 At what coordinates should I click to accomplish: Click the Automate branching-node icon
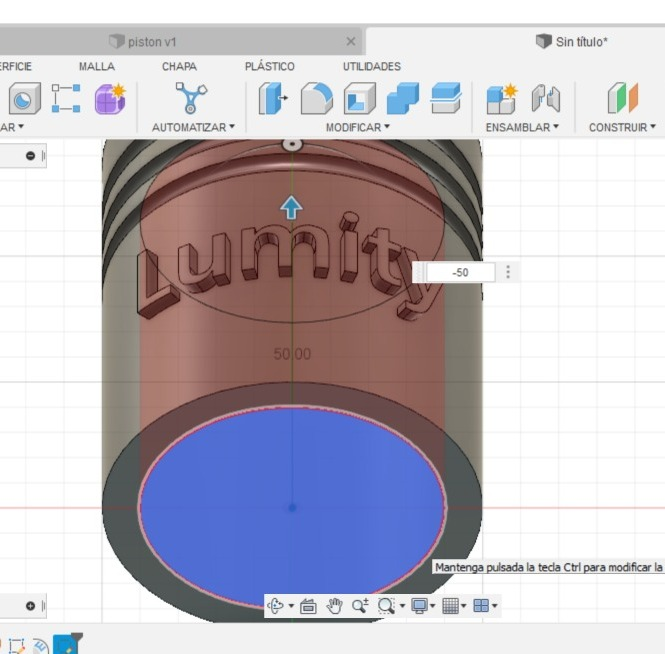[191, 98]
